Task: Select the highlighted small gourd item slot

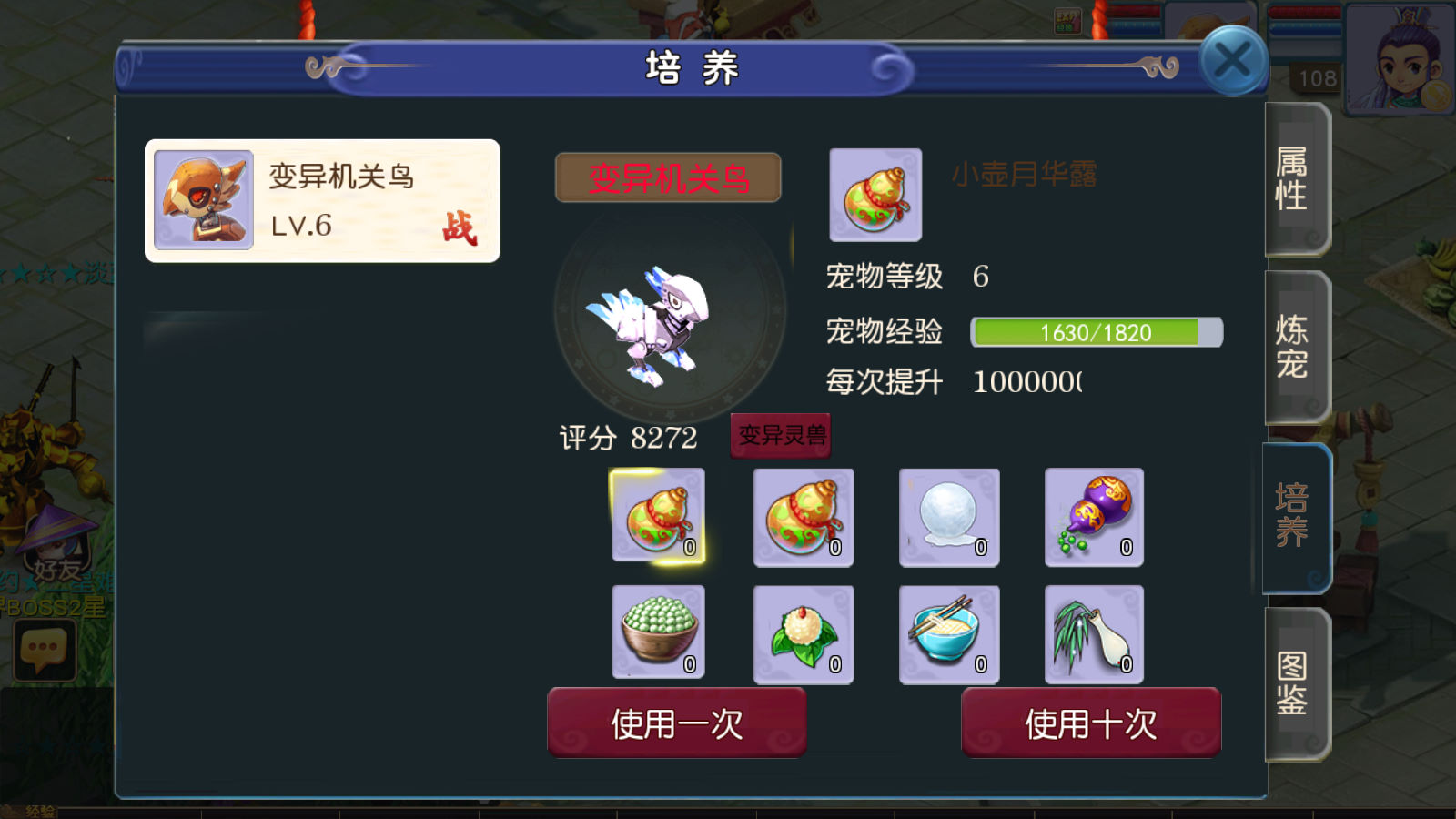Action: 658,517
